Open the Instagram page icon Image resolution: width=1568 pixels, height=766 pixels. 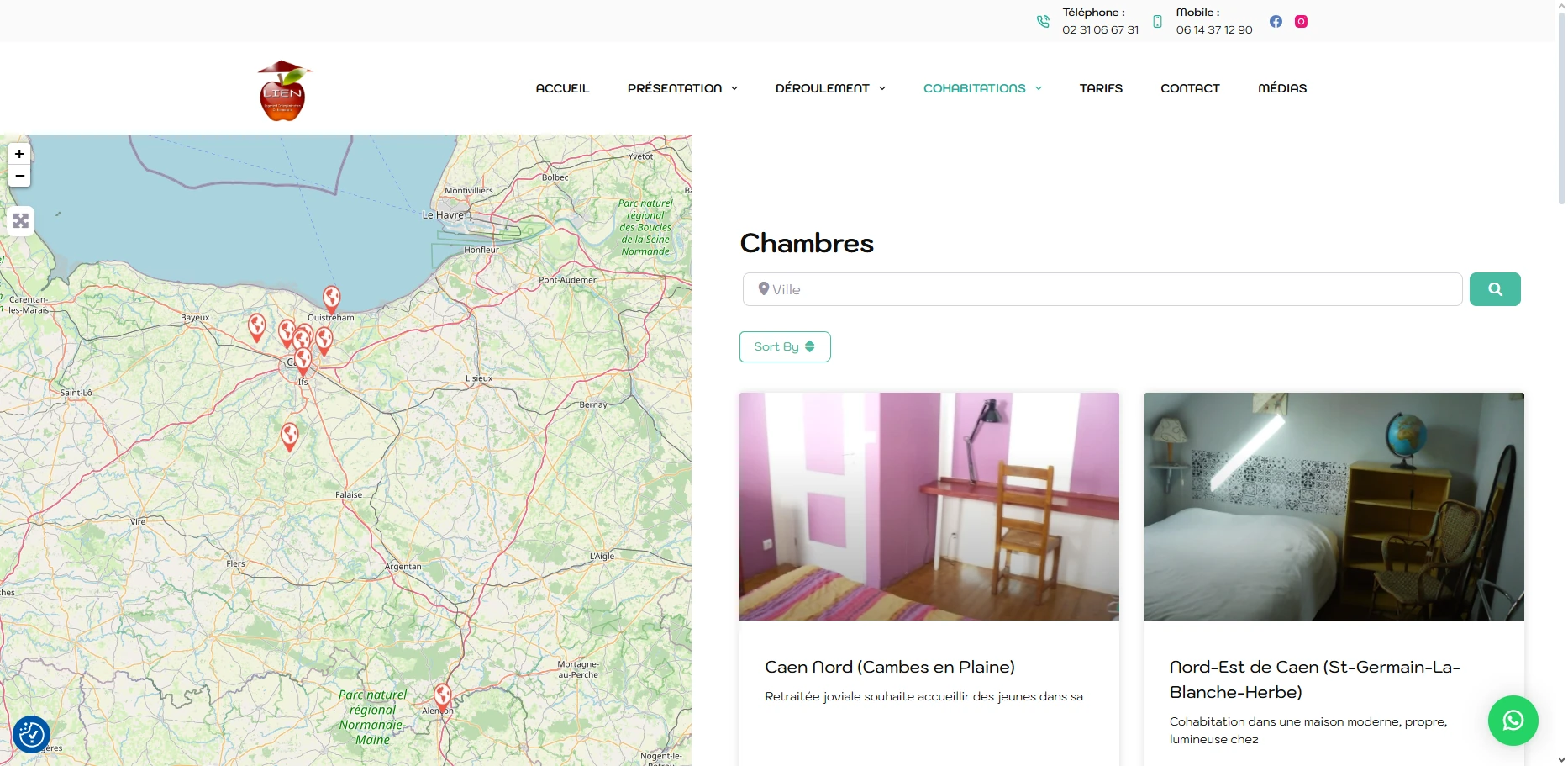click(1301, 22)
